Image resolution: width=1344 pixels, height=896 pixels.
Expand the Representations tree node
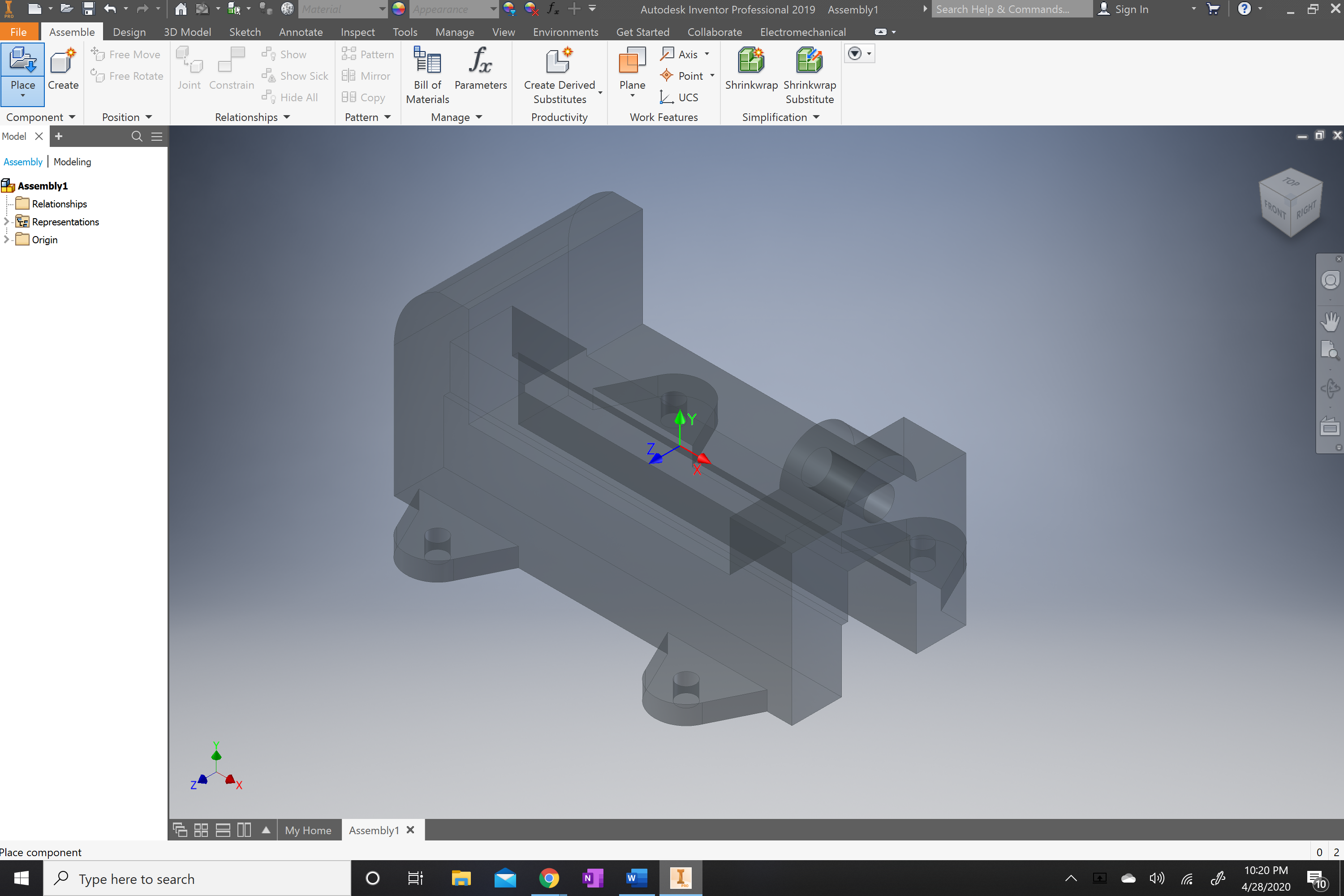pos(6,222)
